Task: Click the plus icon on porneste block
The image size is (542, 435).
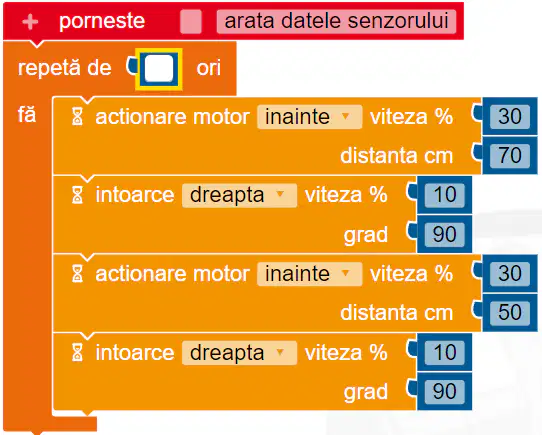Action: coord(30,22)
